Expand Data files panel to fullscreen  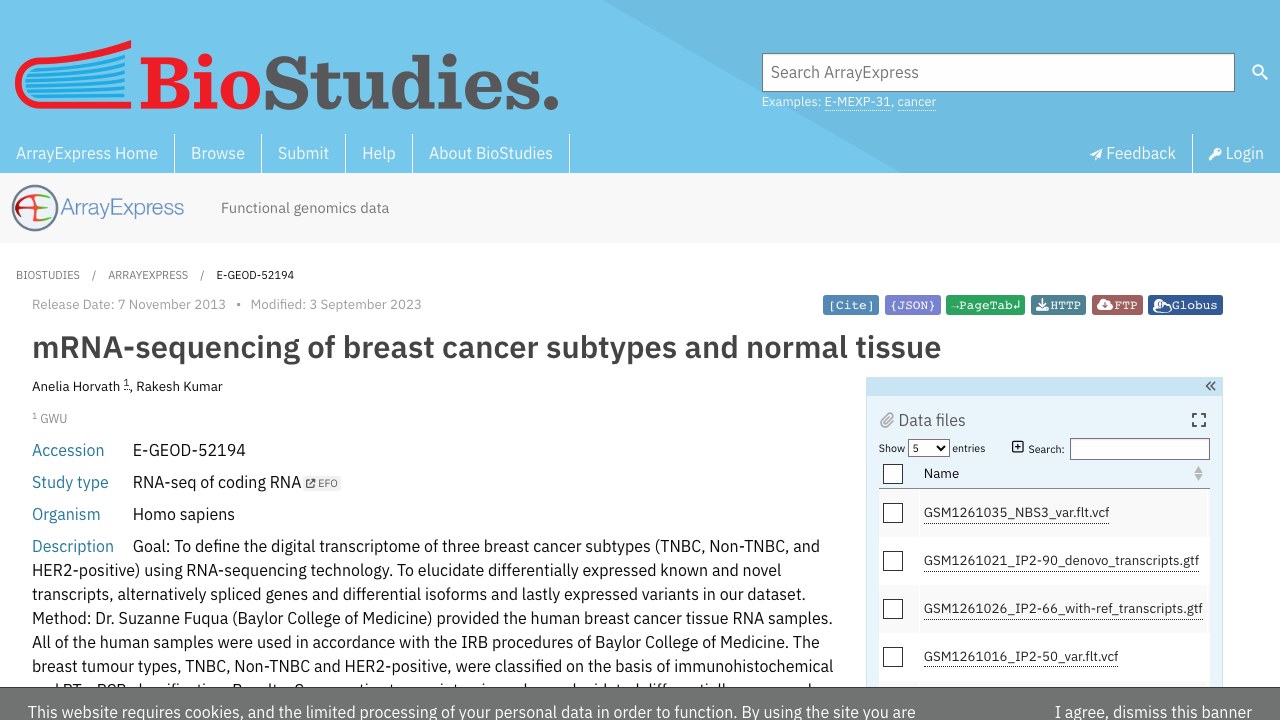[1199, 420]
